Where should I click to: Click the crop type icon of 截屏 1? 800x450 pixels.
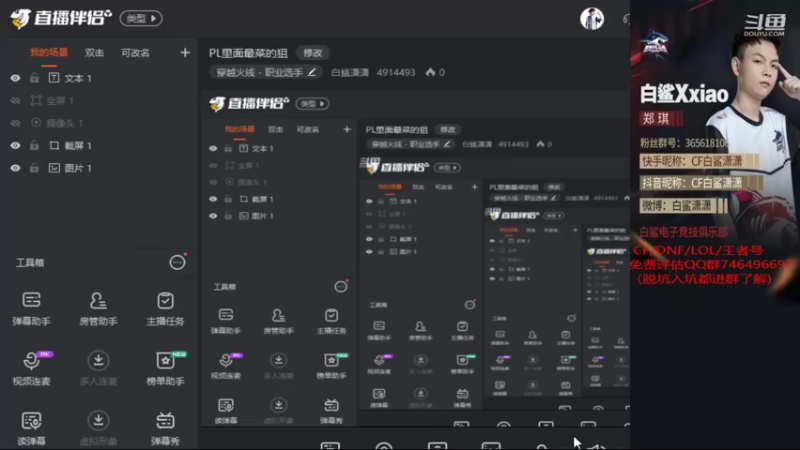[x=54, y=145]
